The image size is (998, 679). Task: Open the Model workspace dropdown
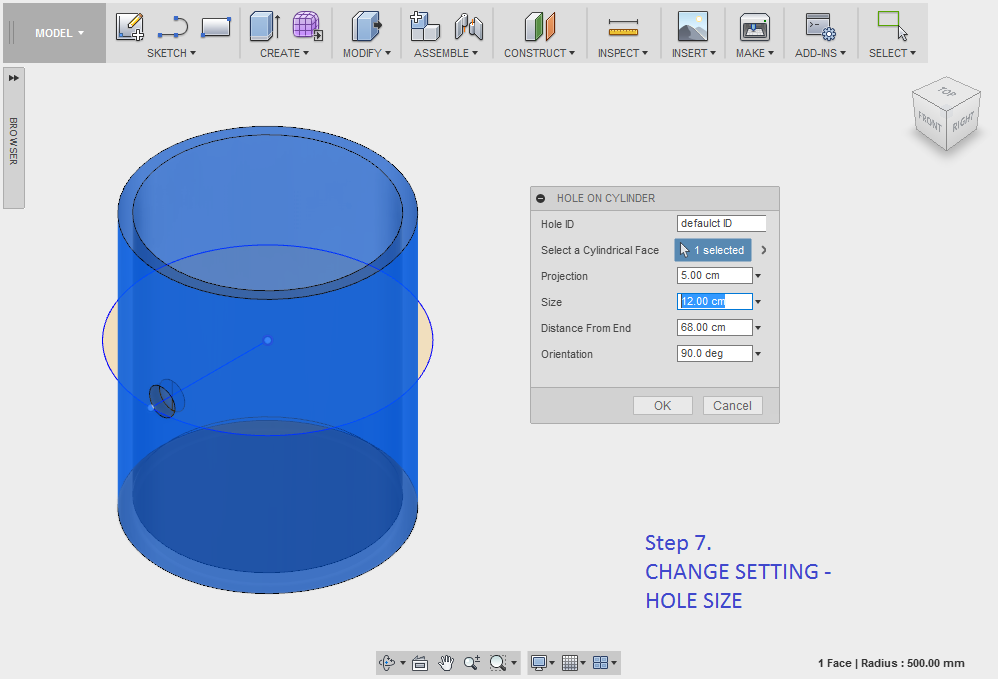(x=59, y=33)
